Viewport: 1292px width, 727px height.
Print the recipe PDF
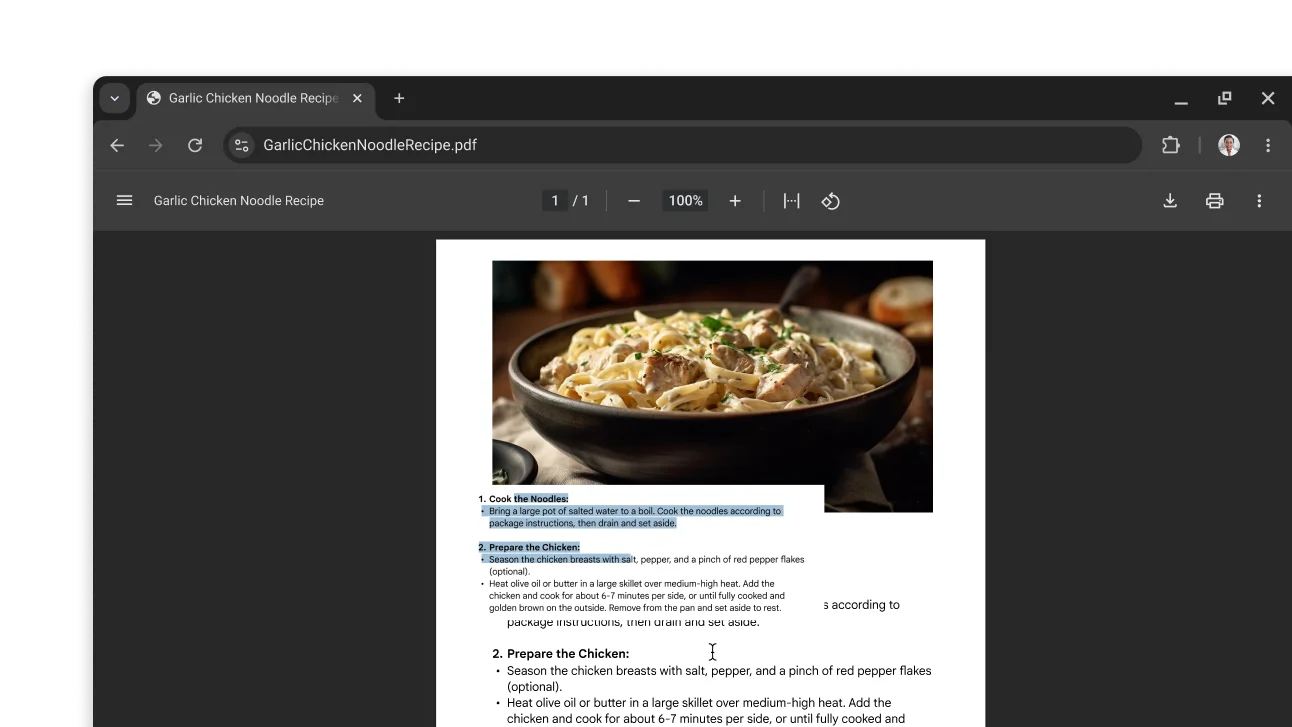[1214, 200]
